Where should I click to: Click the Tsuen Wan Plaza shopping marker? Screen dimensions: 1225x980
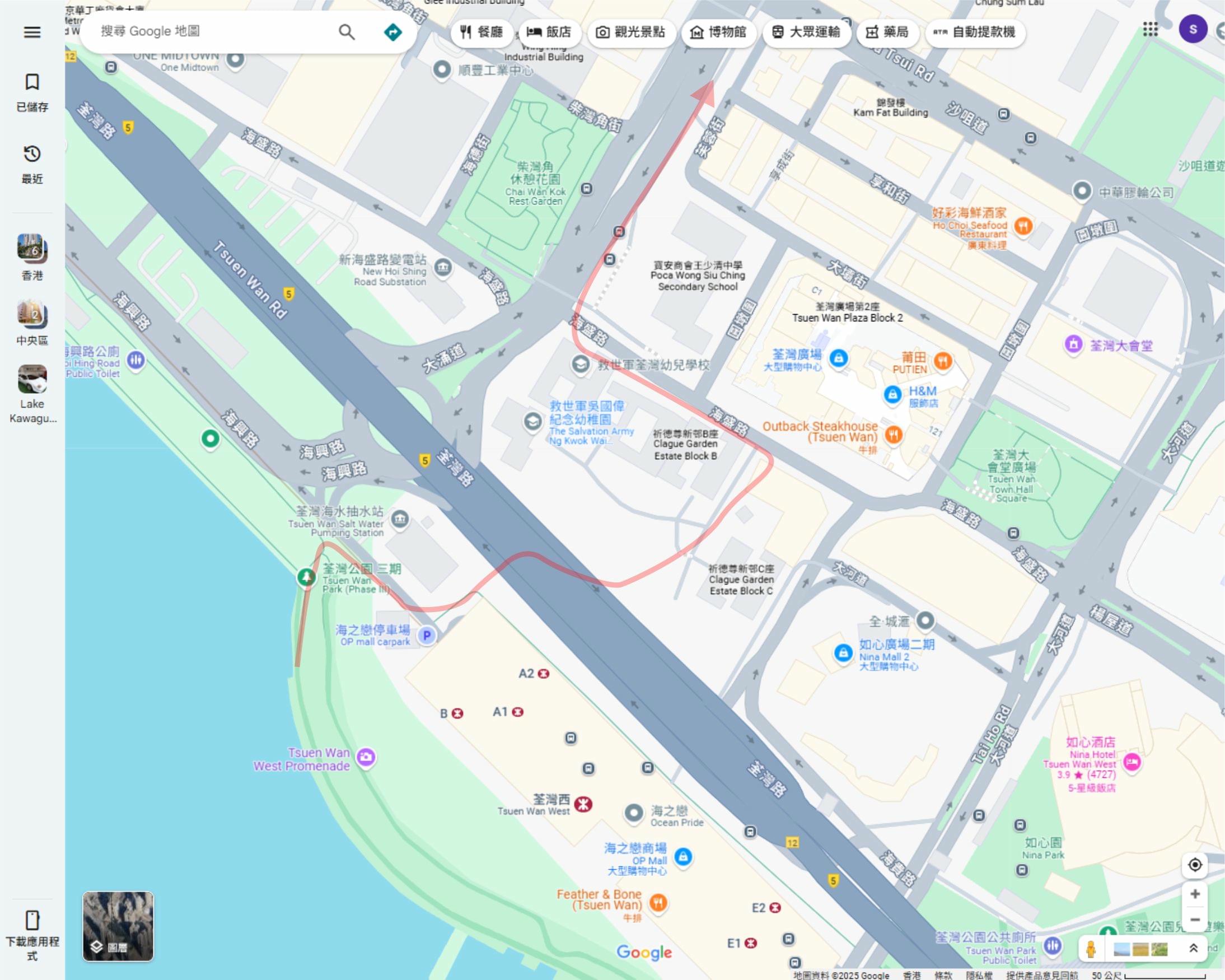coord(839,358)
